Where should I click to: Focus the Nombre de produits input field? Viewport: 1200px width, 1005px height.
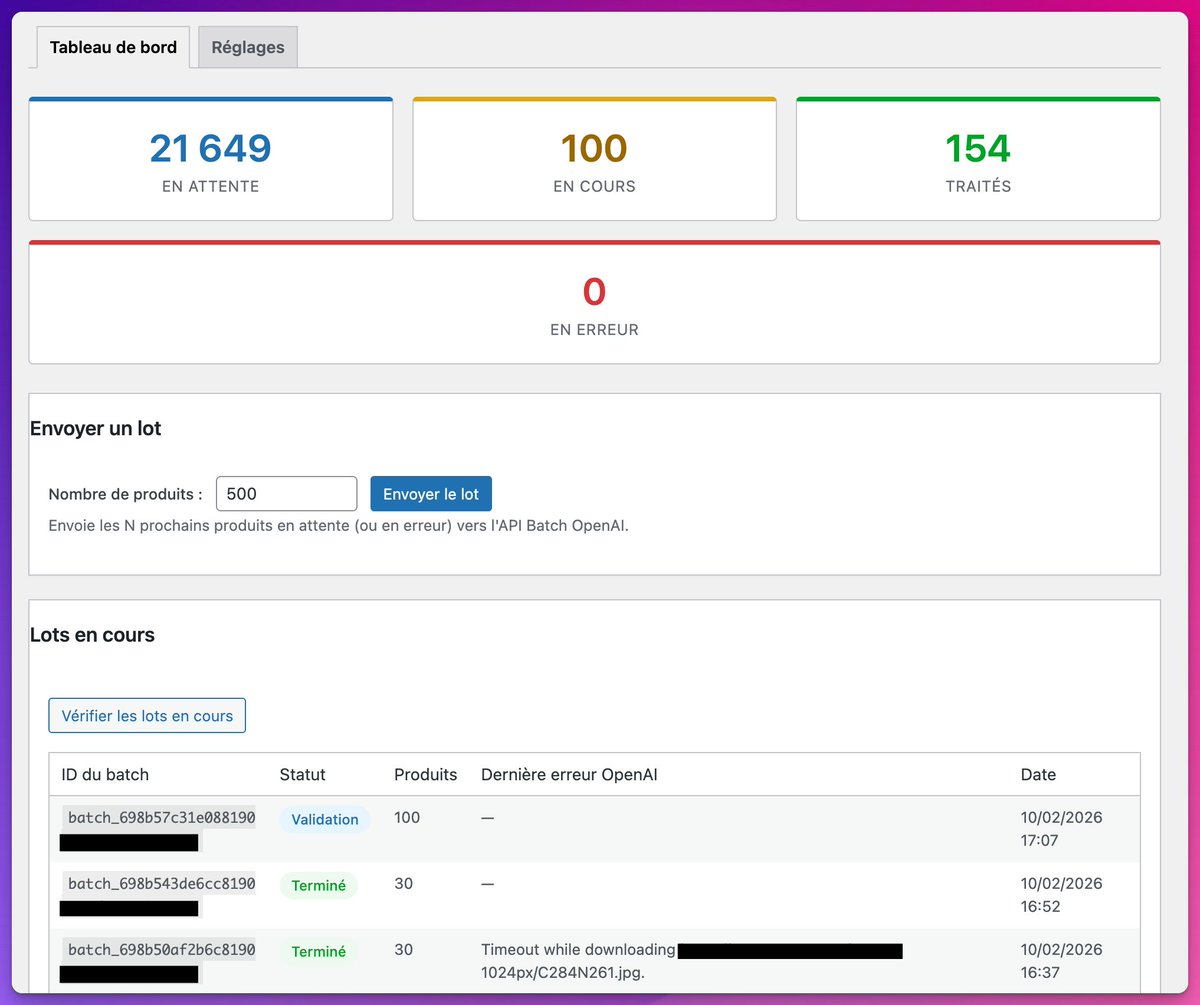click(x=286, y=494)
